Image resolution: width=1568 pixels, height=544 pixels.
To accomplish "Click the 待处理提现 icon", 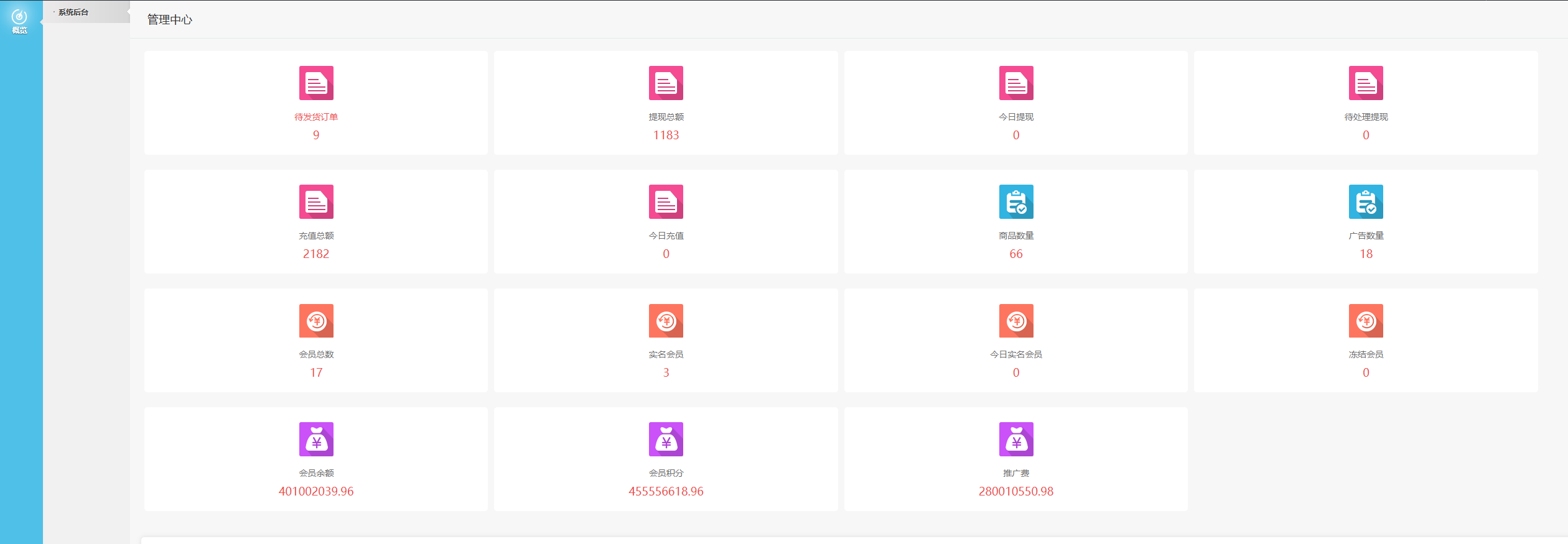I will [1366, 83].
